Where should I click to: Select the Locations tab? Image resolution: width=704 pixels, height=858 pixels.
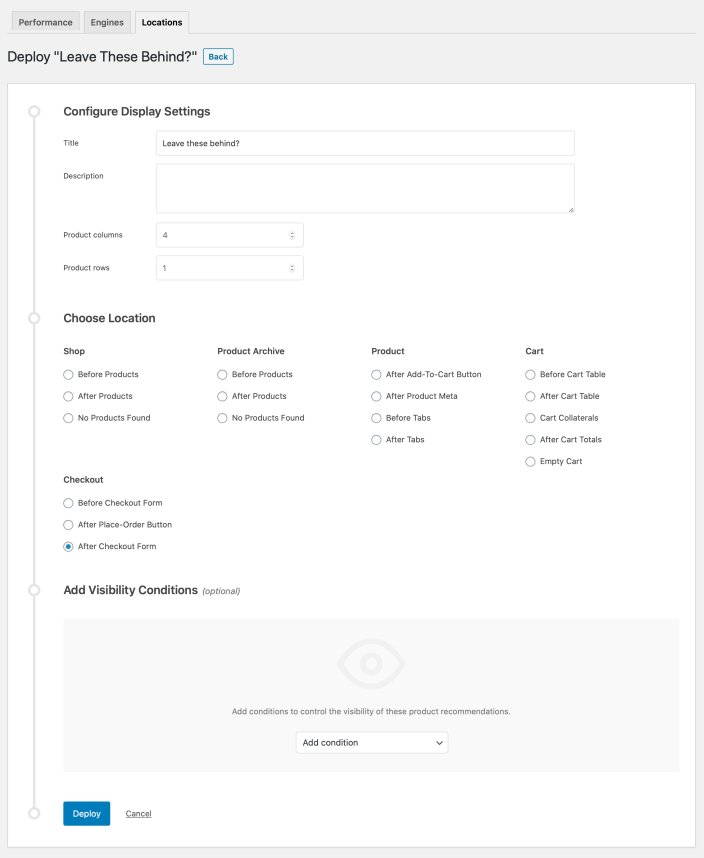click(162, 22)
